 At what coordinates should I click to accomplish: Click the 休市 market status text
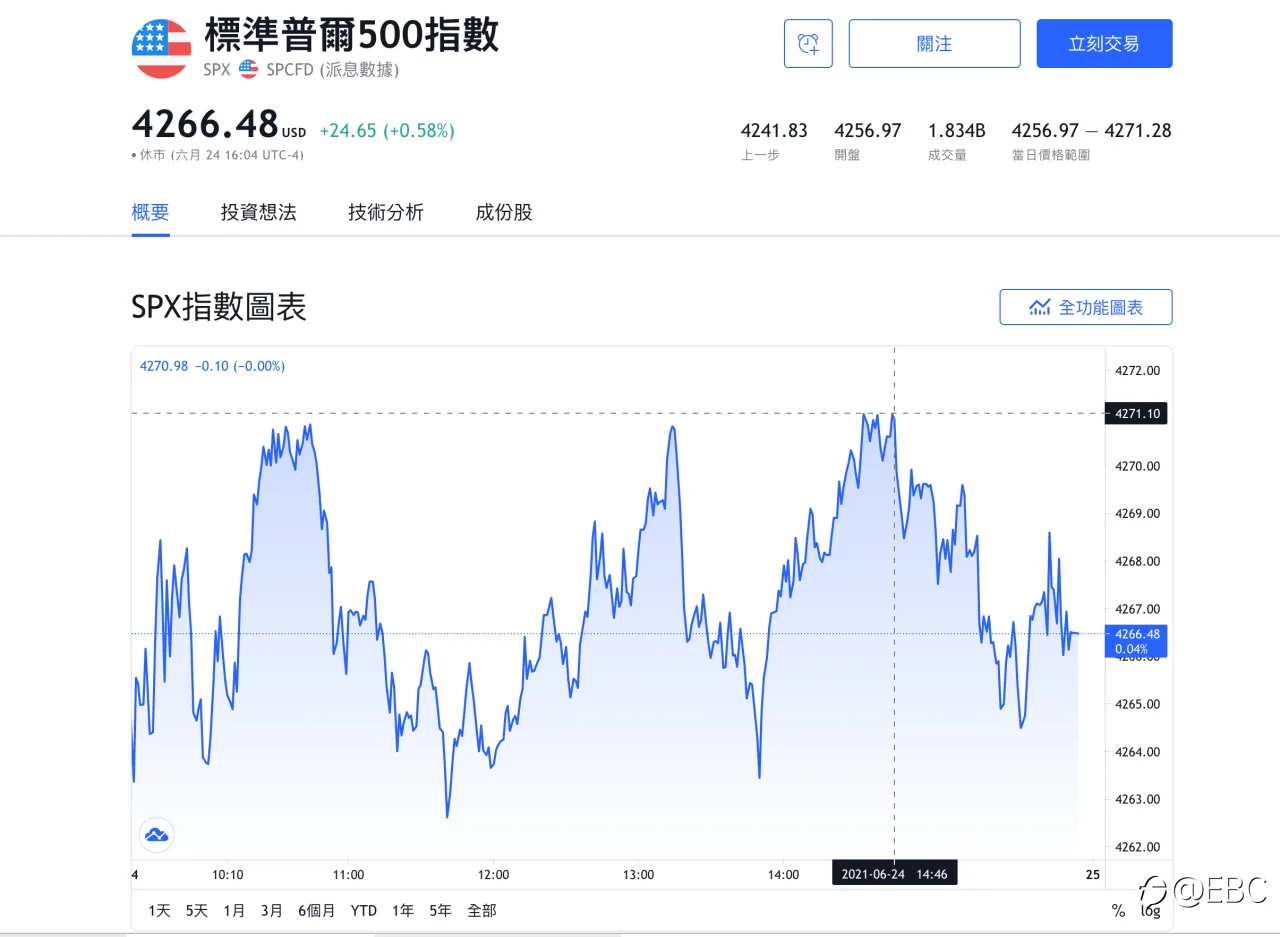coord(152,155)
